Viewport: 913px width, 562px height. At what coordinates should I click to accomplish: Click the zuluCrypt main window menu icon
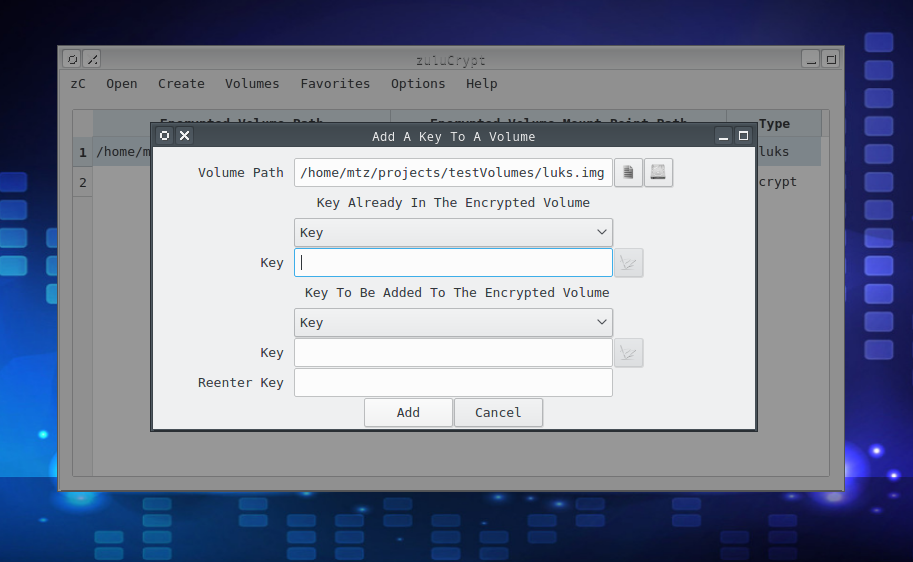72,59
